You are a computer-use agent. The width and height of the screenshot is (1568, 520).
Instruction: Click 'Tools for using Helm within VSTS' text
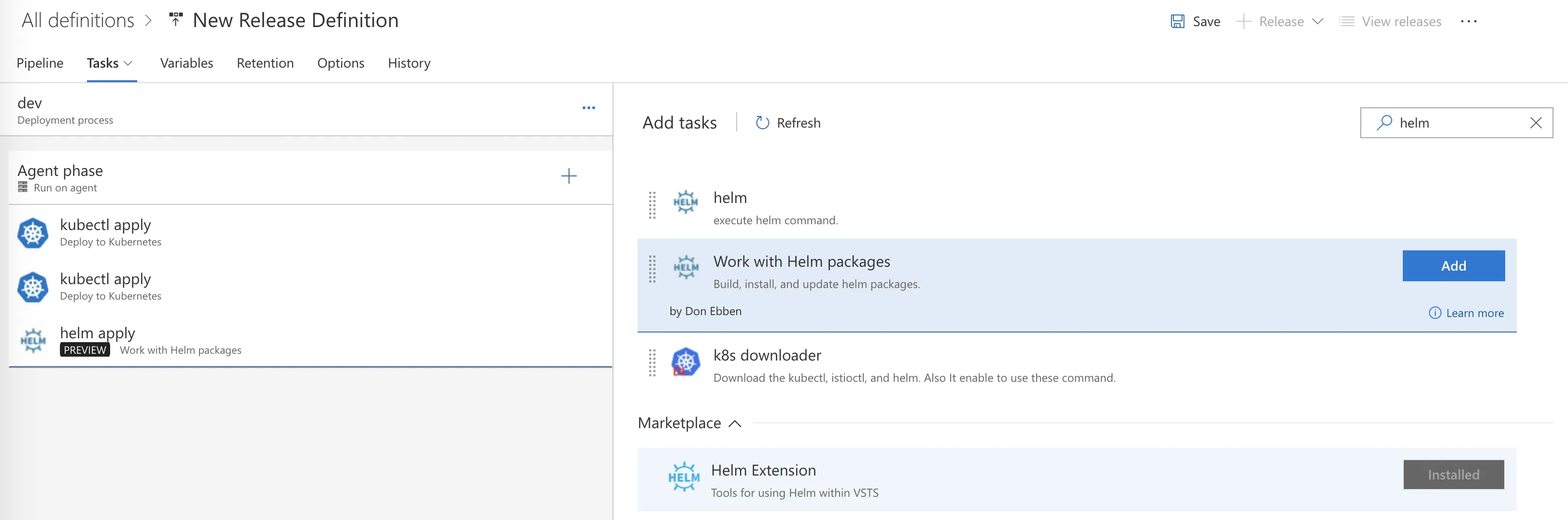click(794, 493)
